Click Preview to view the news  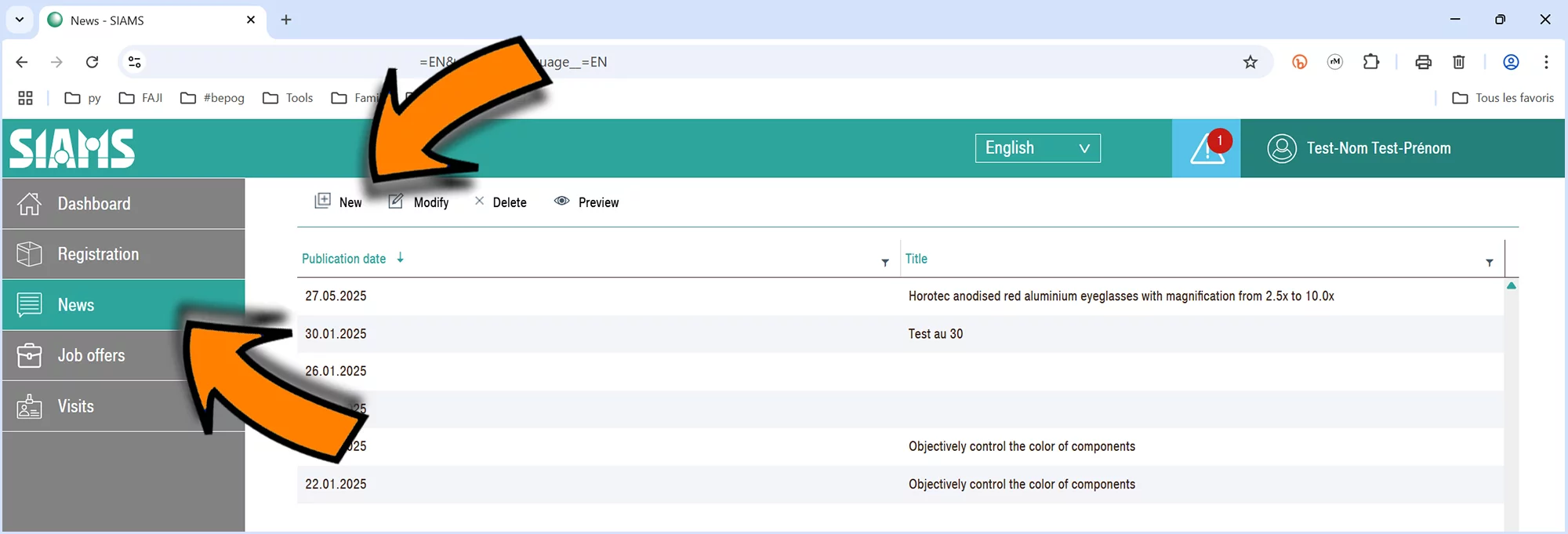[x=587, y=202]
